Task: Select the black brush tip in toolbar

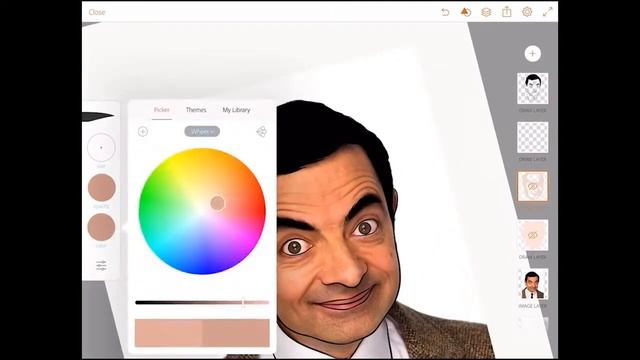Action: click(x=98, y=117)
